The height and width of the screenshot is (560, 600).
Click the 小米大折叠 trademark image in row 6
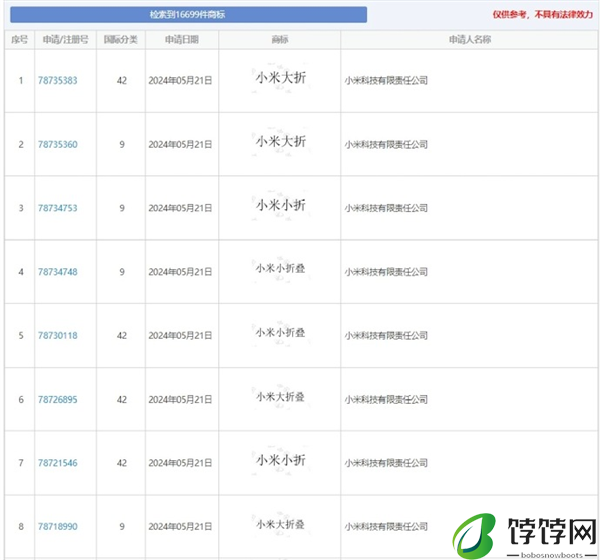(x=280, y=397)
